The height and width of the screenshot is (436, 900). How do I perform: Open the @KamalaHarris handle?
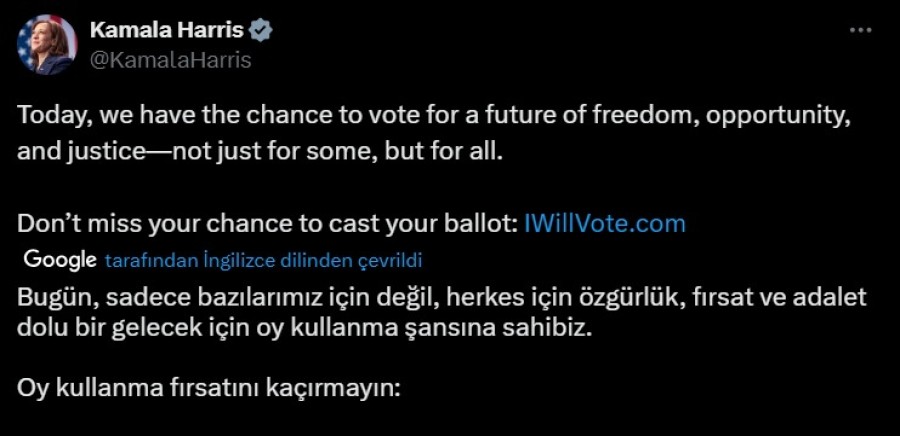click(x=171, y=60)
